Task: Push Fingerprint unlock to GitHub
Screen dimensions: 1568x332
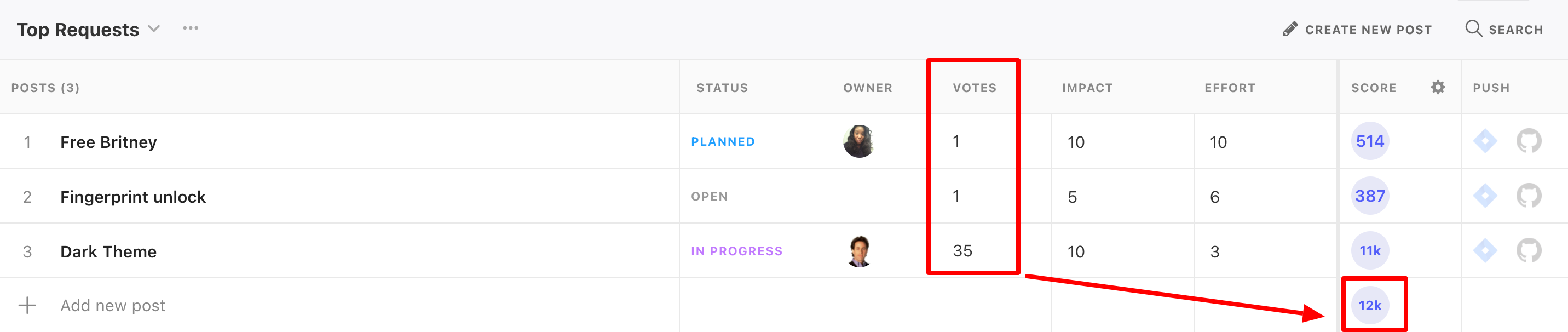Action: [1529, 196]
